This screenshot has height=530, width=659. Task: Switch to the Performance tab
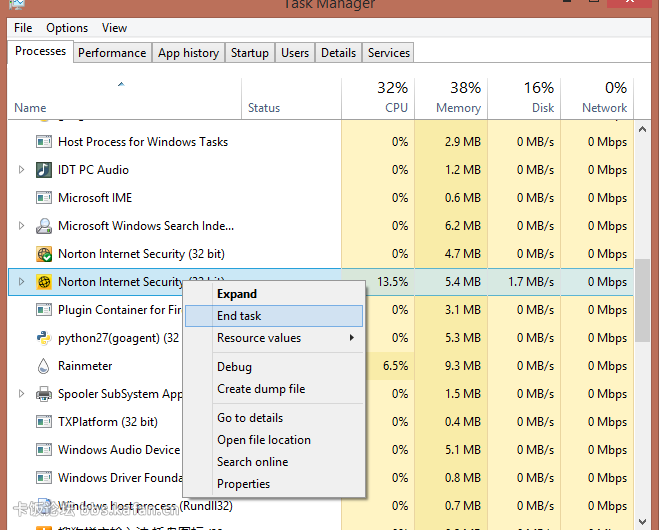[112, 53]
